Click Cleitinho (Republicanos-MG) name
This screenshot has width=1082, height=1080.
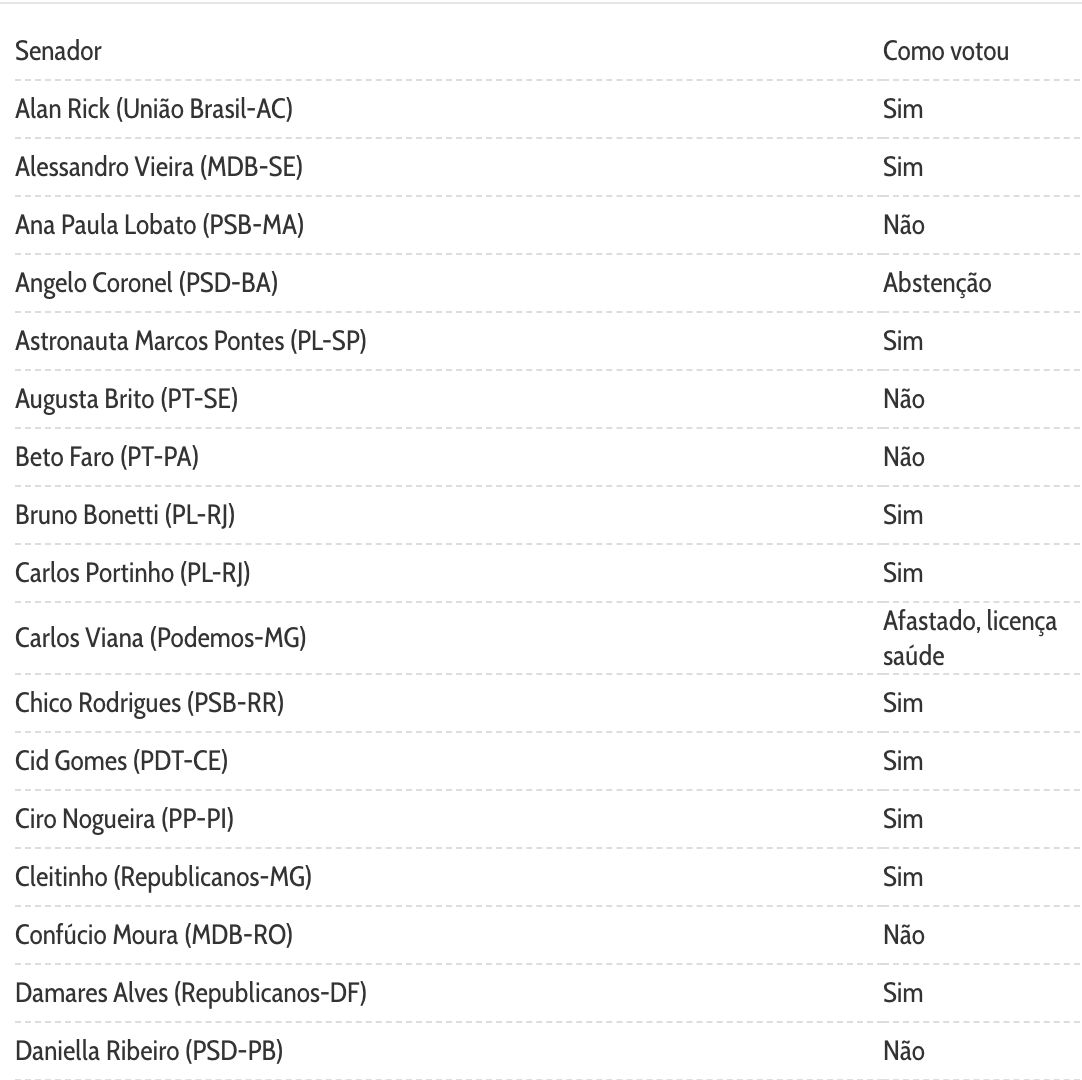coord(163,877)
